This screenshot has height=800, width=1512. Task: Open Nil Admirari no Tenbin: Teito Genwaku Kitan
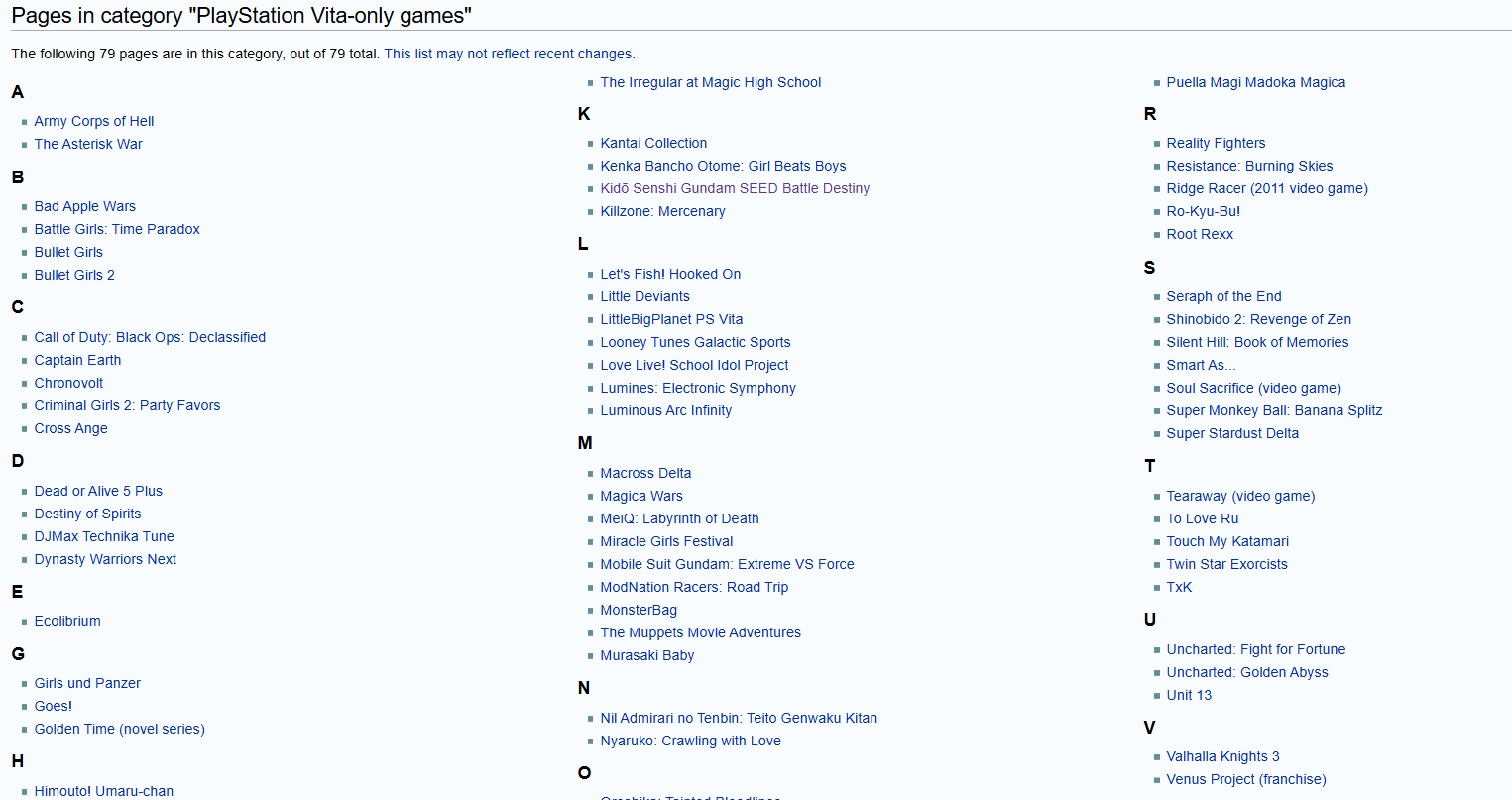click(739, 718)
